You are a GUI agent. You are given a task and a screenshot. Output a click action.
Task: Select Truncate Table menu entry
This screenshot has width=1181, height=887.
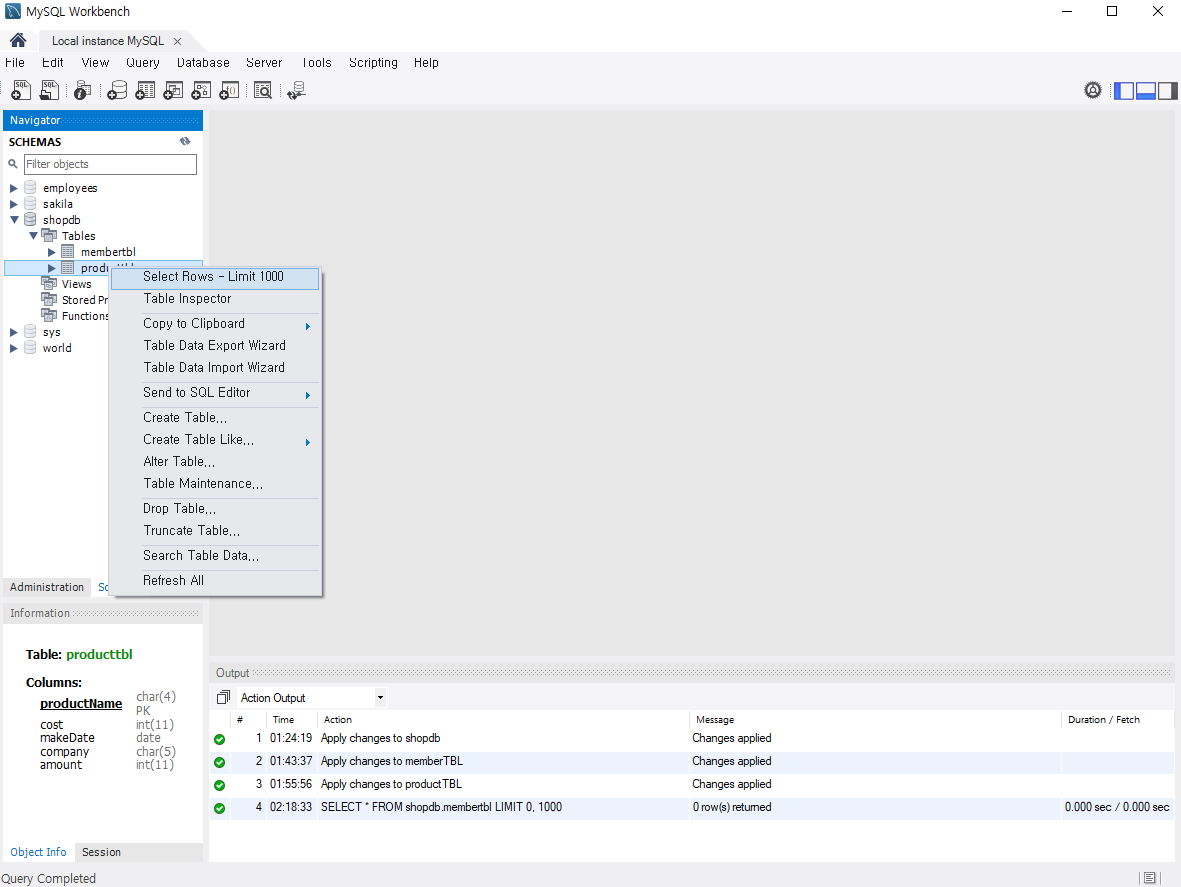(x=215, y=531)
